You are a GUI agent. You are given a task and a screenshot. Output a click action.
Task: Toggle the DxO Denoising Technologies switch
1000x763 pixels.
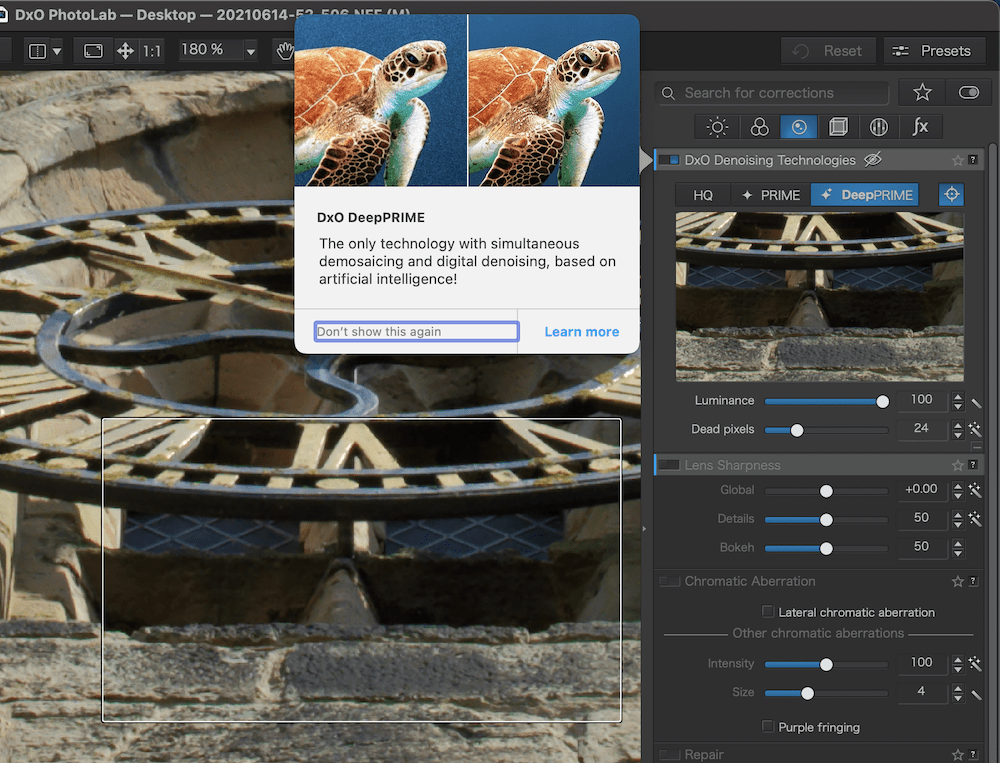(669, 160)
